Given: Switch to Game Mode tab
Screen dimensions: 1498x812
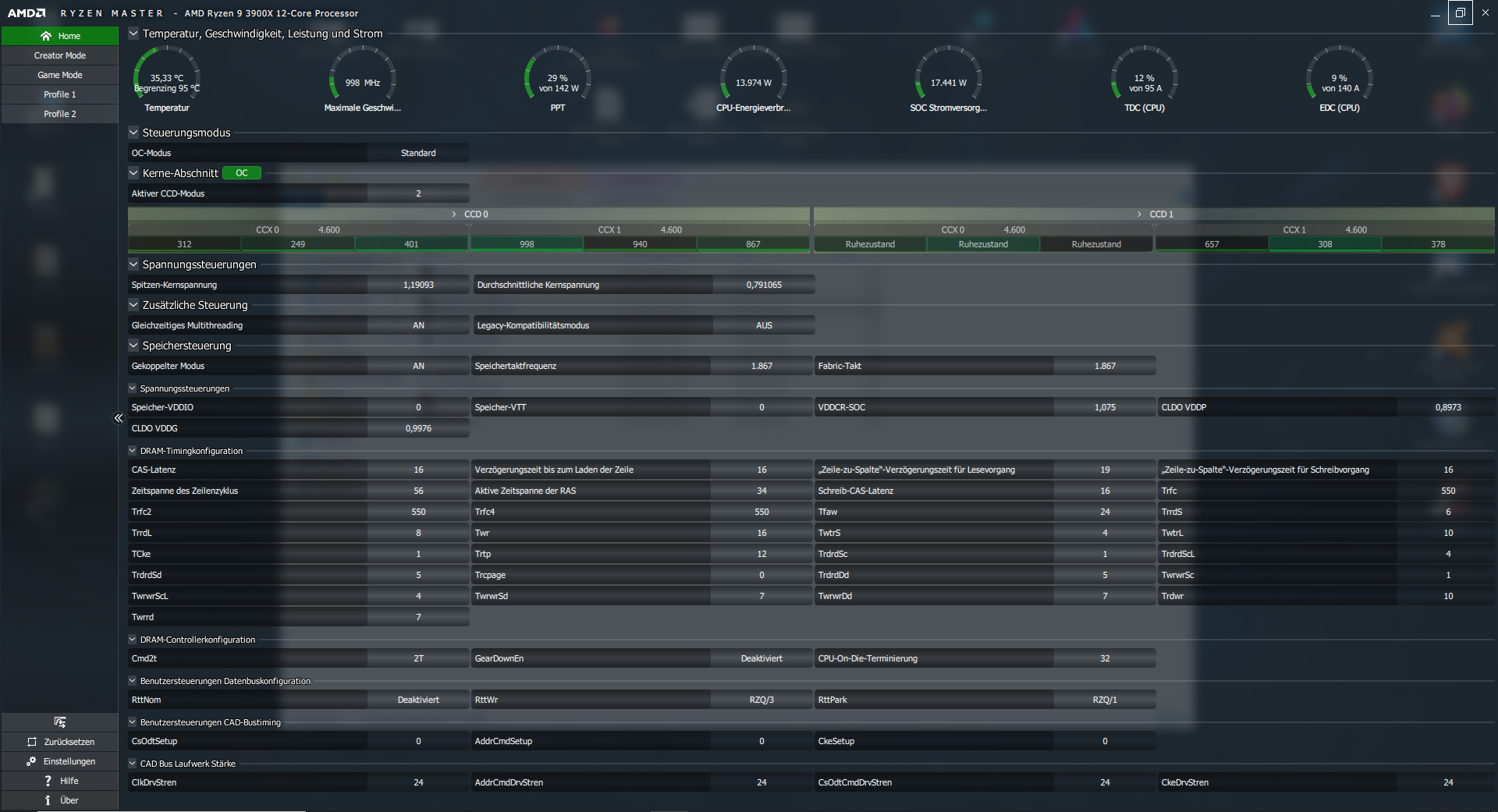Looking at the screenshot, I should tap(60, 75).
